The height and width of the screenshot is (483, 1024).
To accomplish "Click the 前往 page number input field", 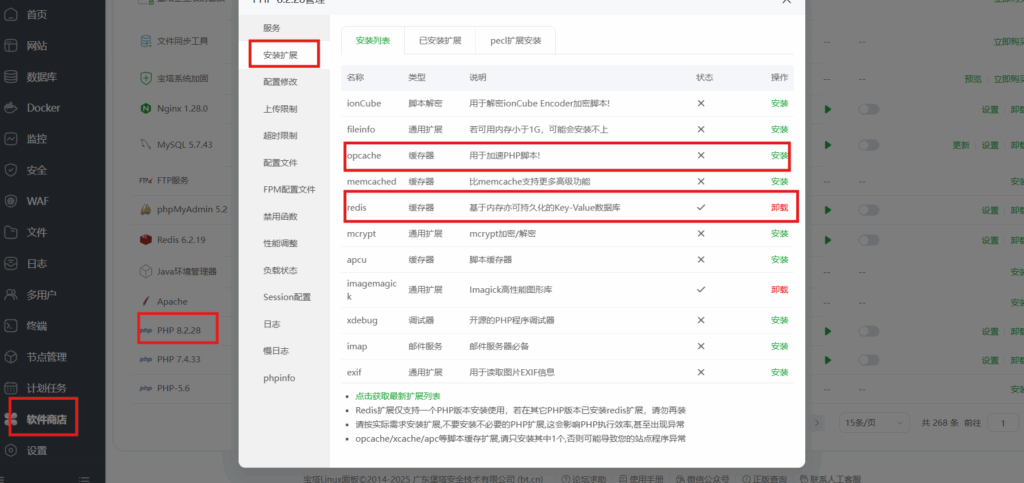I will click(1002, 423).
